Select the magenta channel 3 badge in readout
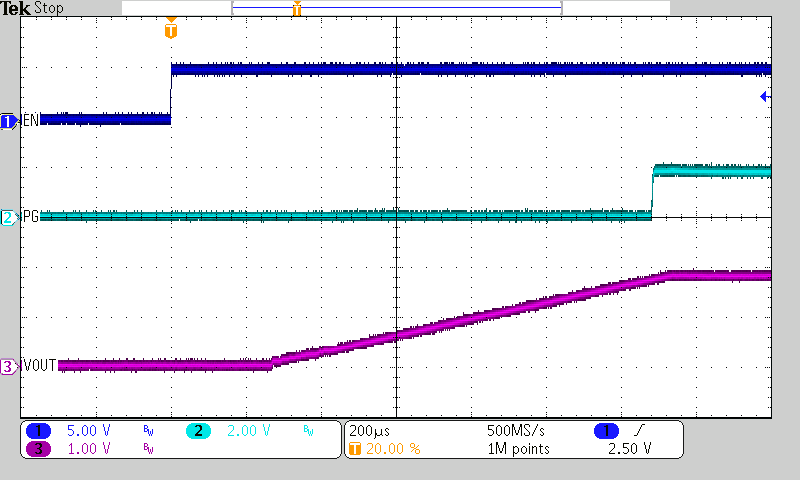 (39, 449)
